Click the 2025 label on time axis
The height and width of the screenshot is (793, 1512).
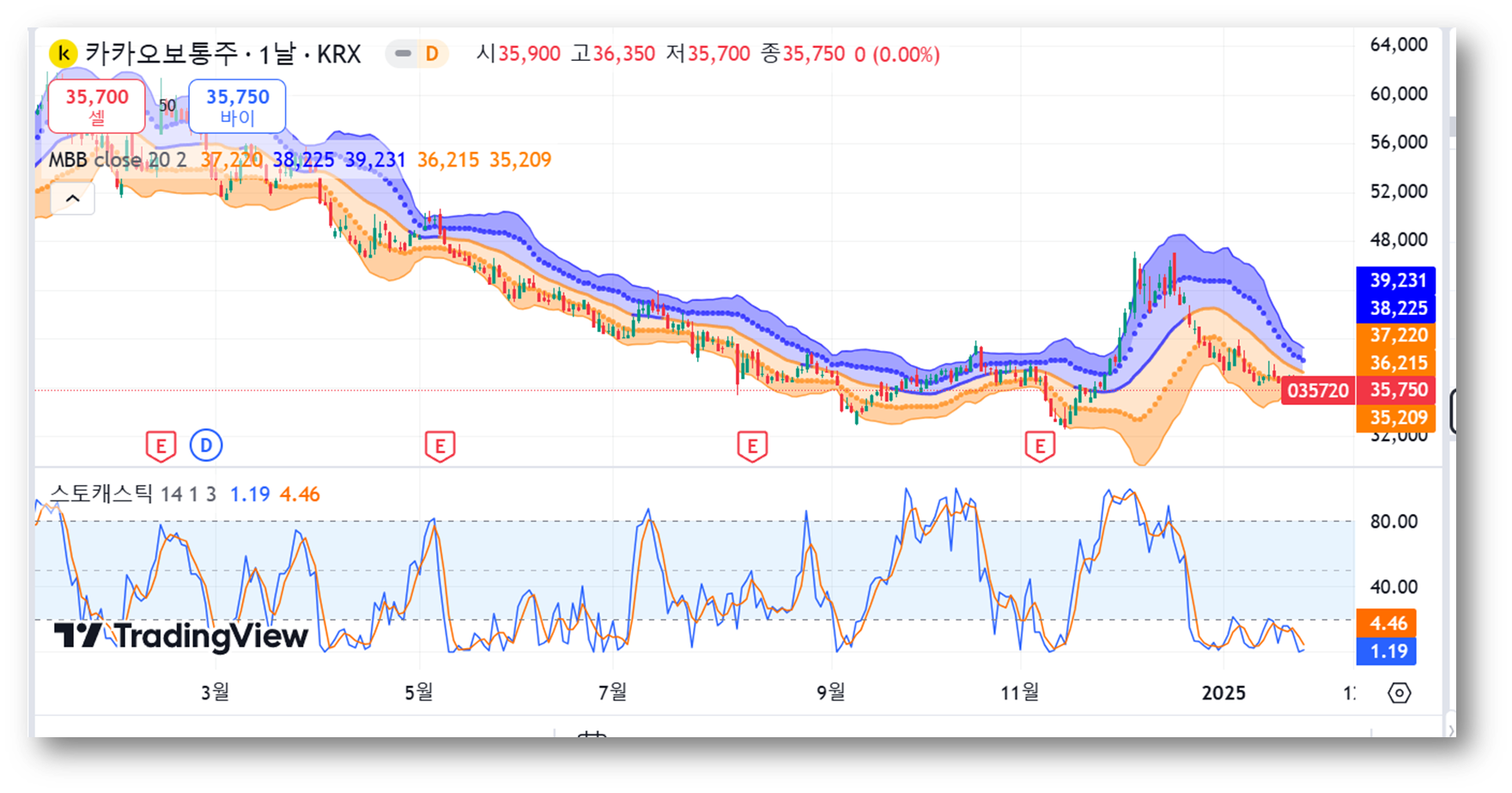1224,693
